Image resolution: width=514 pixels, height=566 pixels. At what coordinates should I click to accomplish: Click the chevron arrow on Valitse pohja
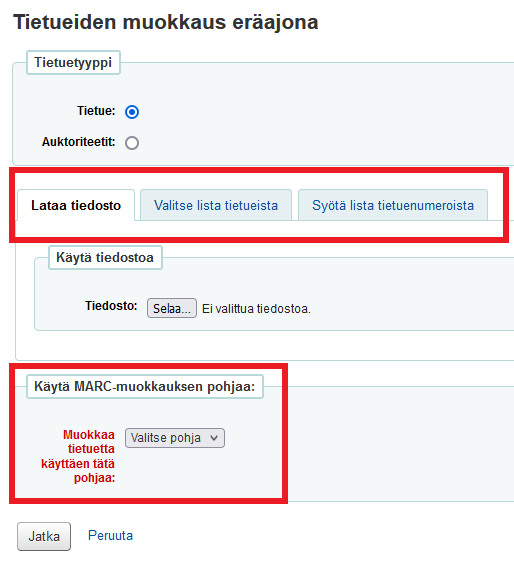coord(214,438)
